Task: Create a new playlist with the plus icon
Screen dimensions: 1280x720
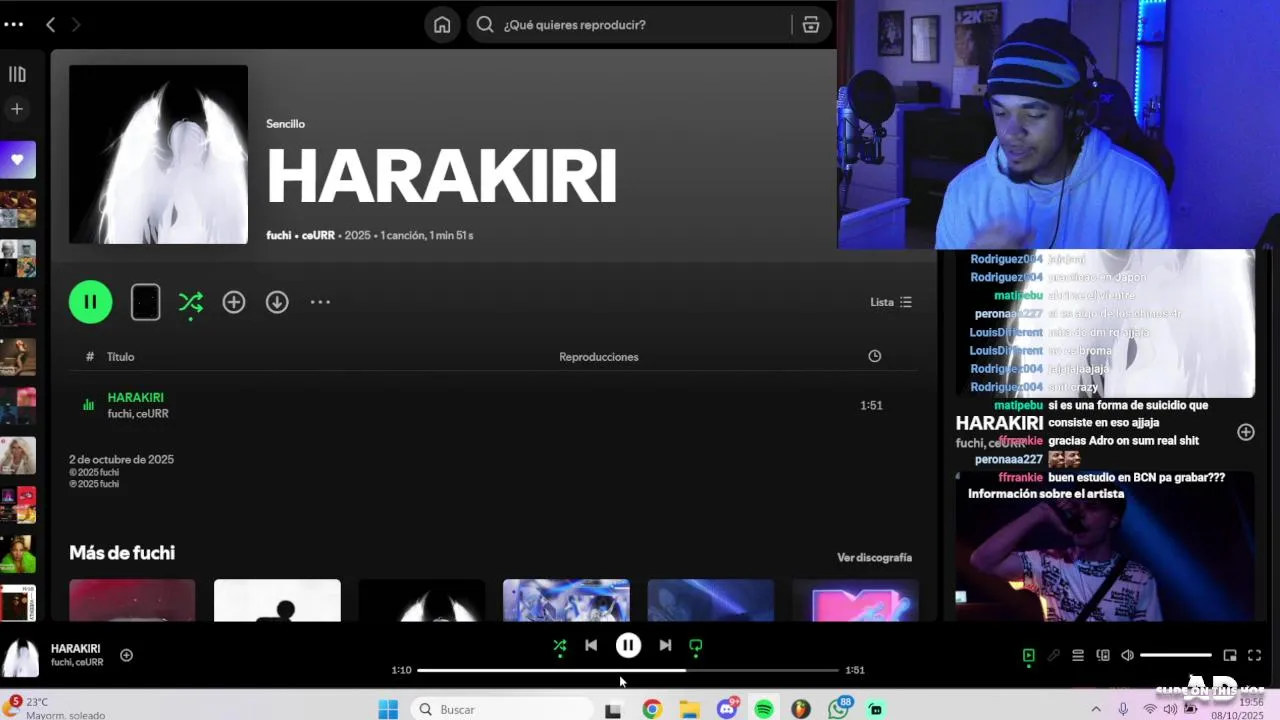Action: coord(17,109)
